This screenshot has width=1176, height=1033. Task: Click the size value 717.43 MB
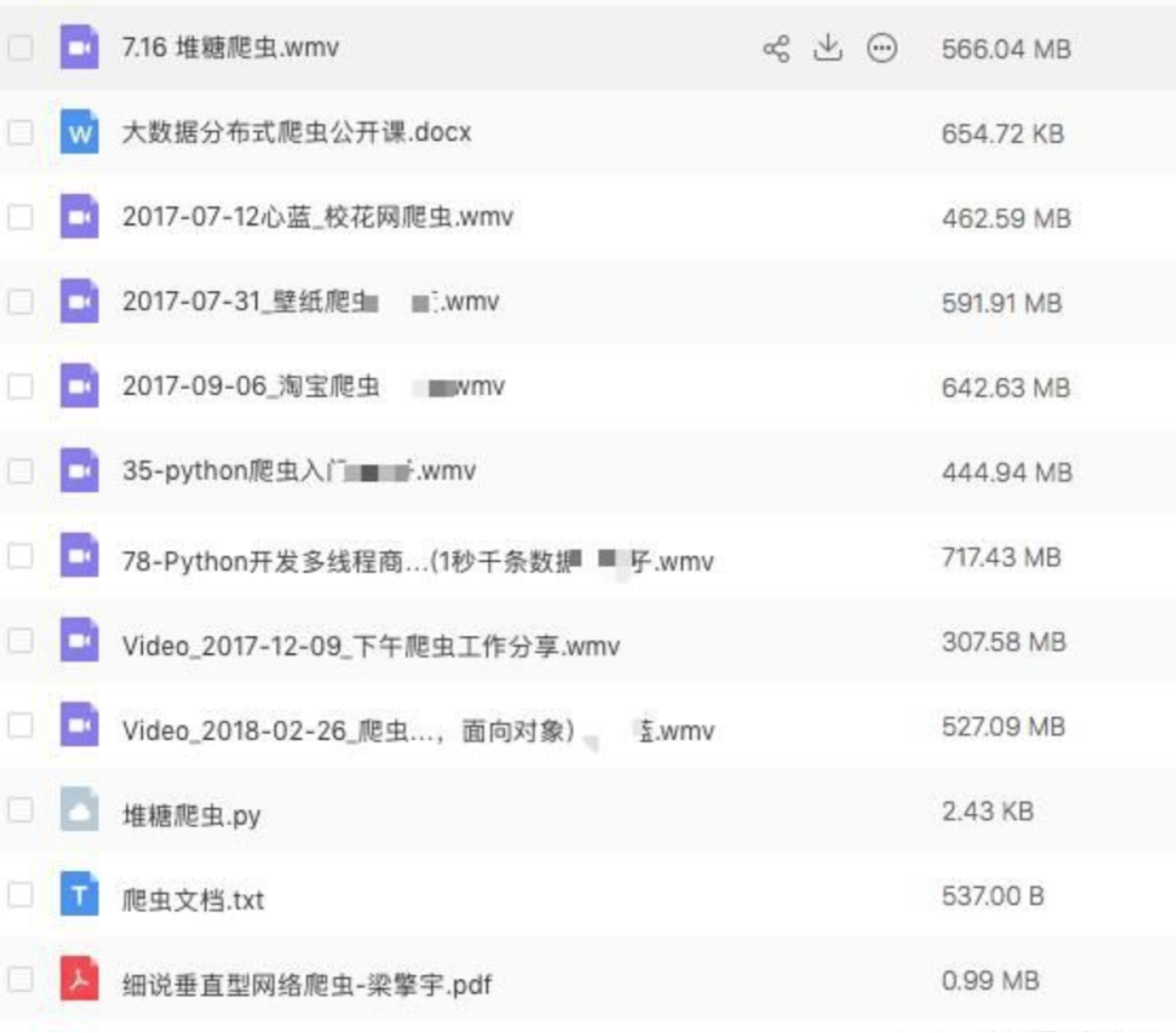point(1002,558)
